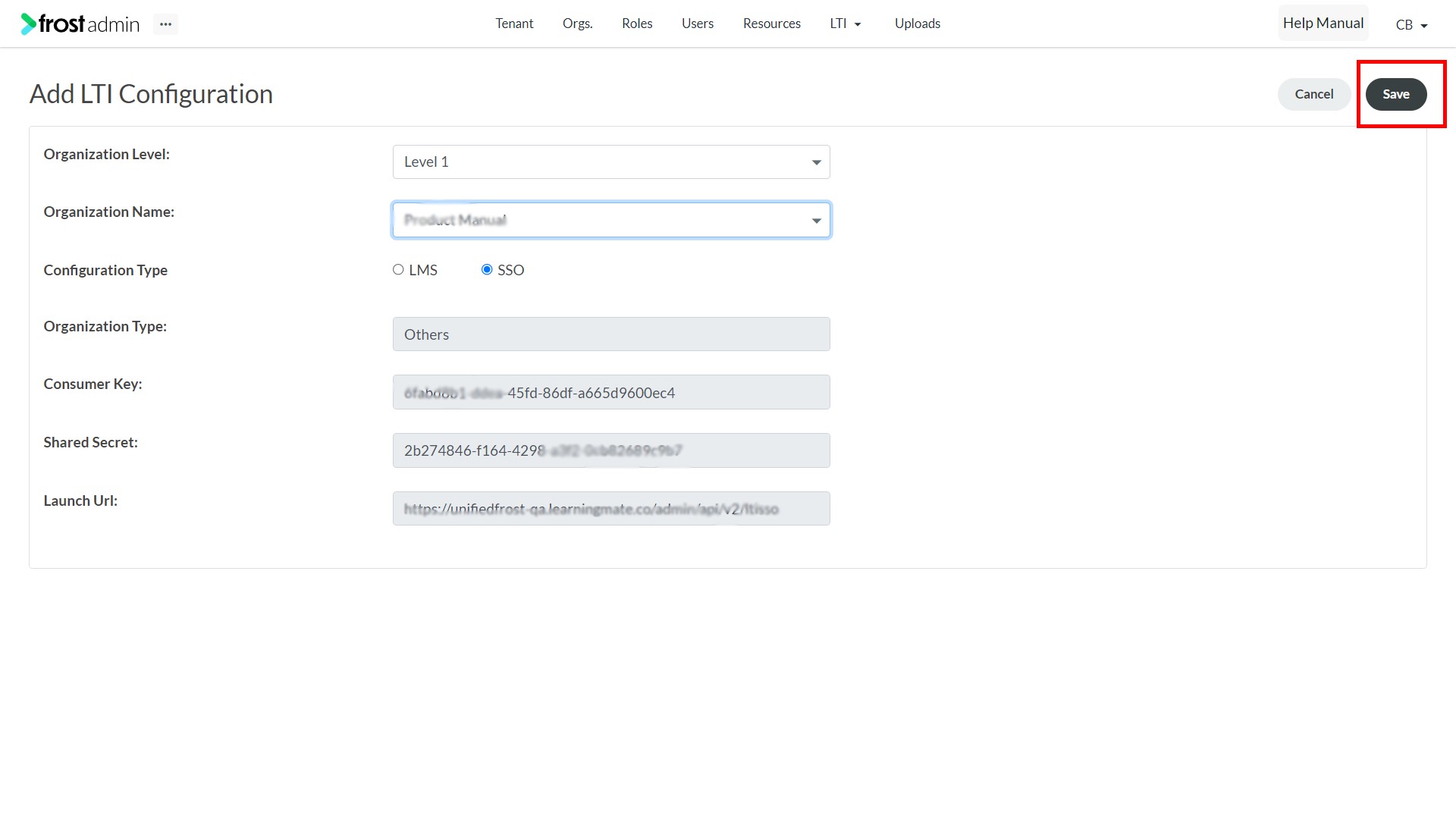Select the SSO configuration type
The height and width of the screenshot is (819, 1456).
click(x=487, y=270)
